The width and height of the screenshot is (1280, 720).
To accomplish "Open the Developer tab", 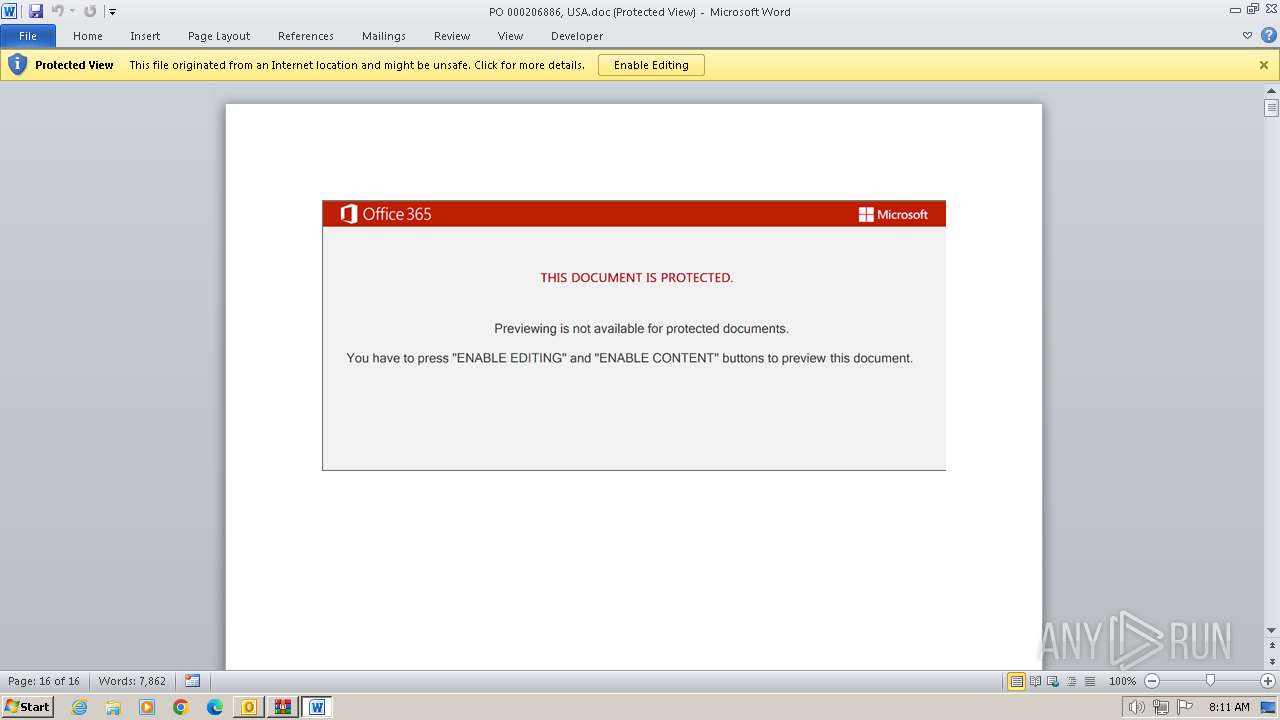I will [577, 36].
